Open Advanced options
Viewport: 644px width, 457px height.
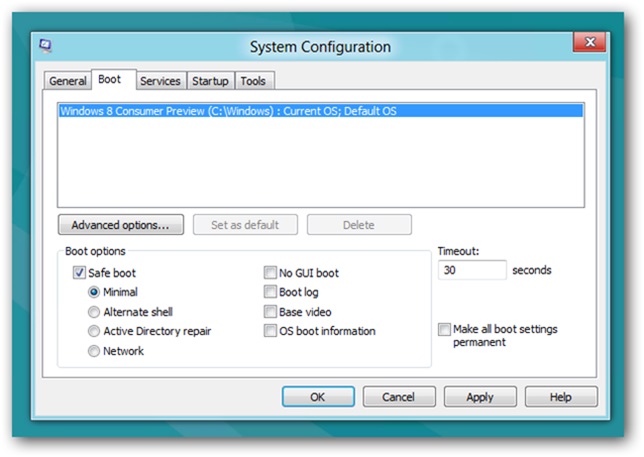click(121, 225)
